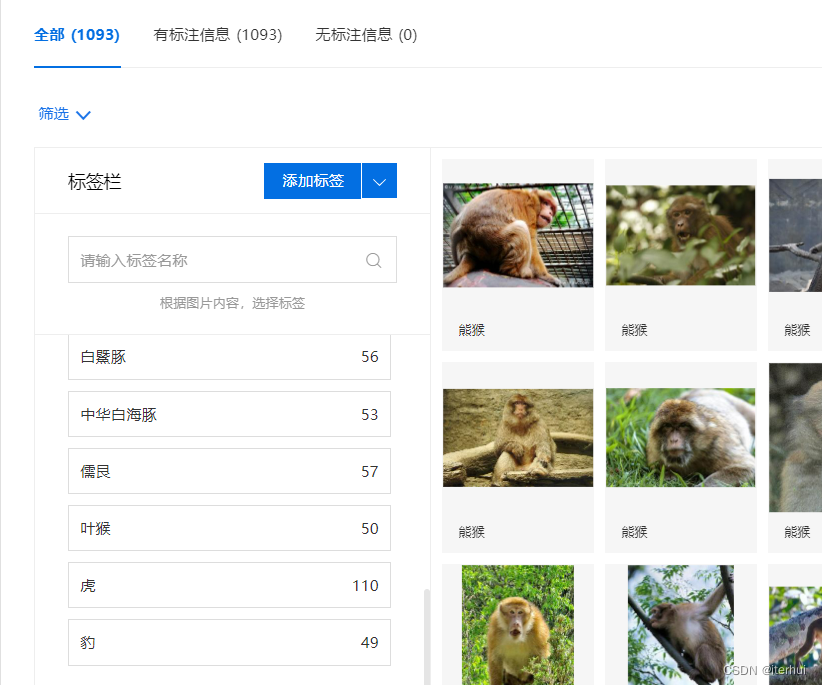Select the 全部 tab
The image size is (822, 685).
tap(77, 34)
